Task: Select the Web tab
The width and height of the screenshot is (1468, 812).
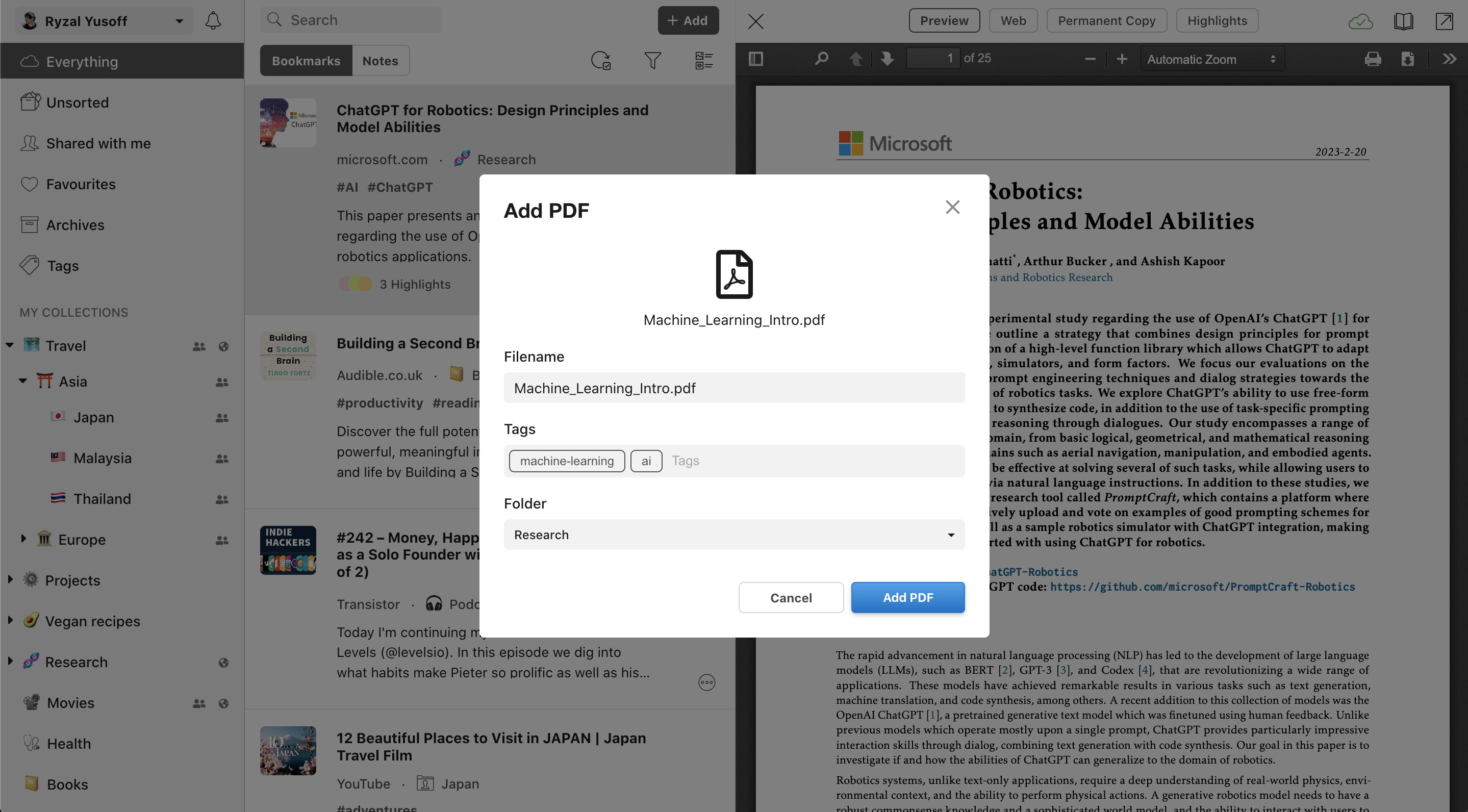Action: [1013, 21]
